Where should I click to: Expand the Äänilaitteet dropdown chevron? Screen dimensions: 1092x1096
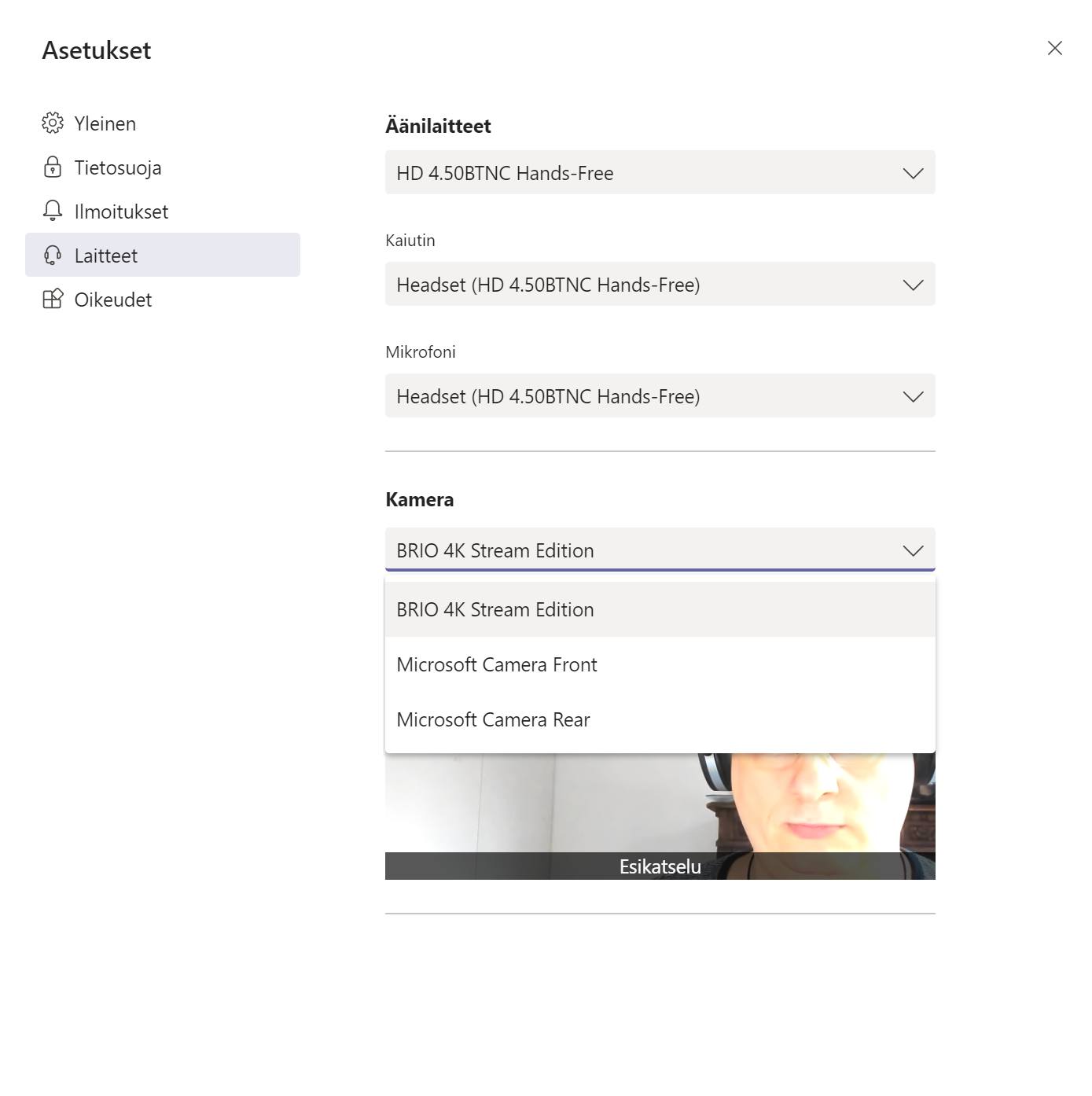pyautogui.click(x=912, y=173)
